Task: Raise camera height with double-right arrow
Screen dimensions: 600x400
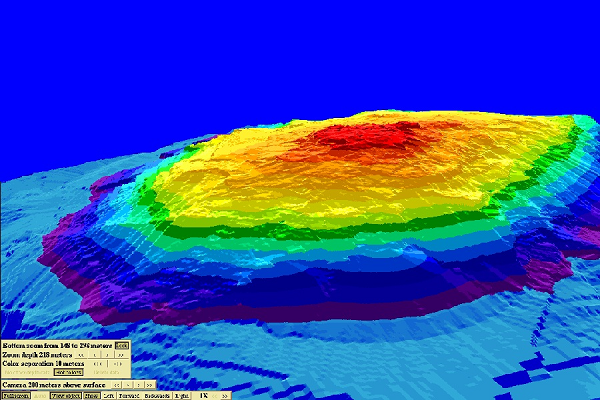Action: pyautogui.click(x=150, y=385)
